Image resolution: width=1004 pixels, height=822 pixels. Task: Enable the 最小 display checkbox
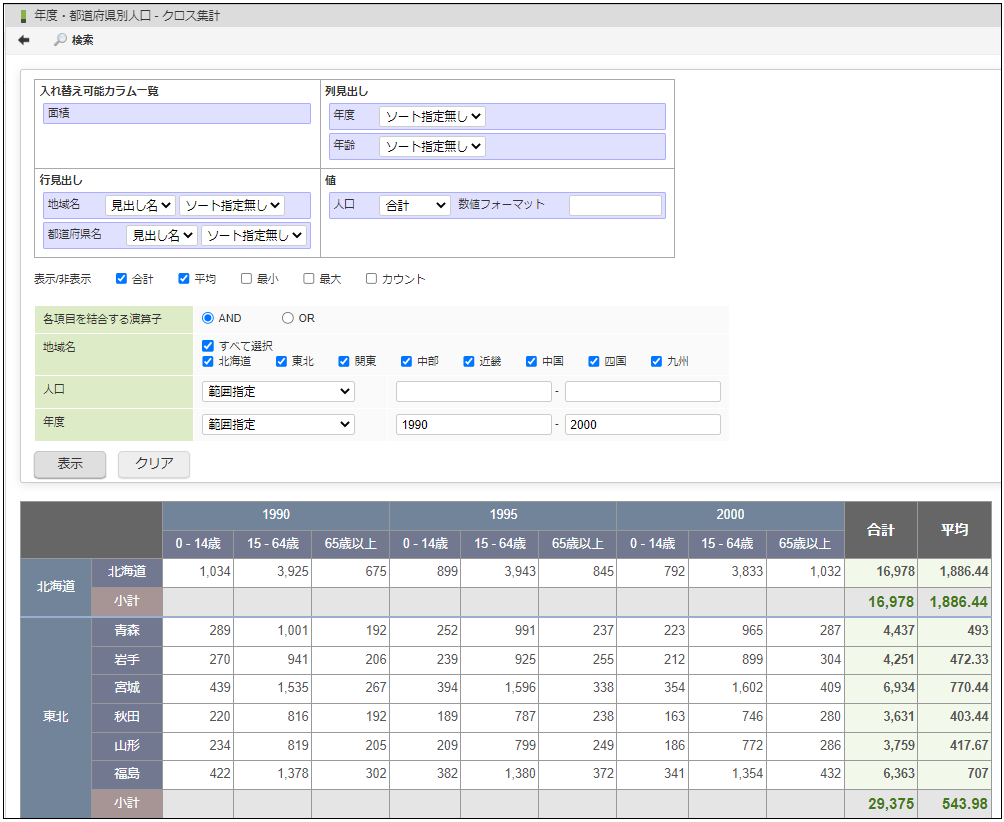246,278
